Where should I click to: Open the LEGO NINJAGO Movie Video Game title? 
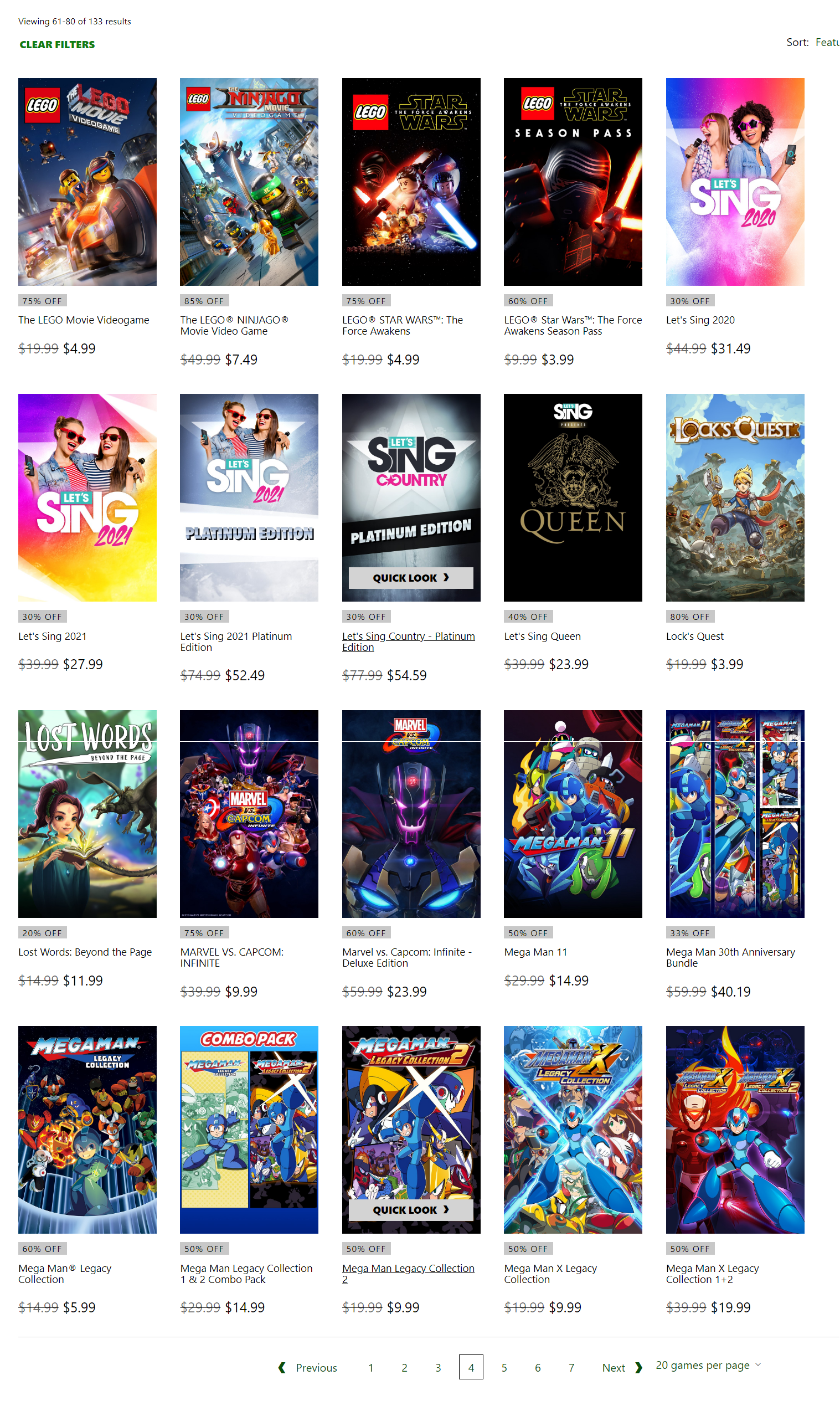click(234, 326)
